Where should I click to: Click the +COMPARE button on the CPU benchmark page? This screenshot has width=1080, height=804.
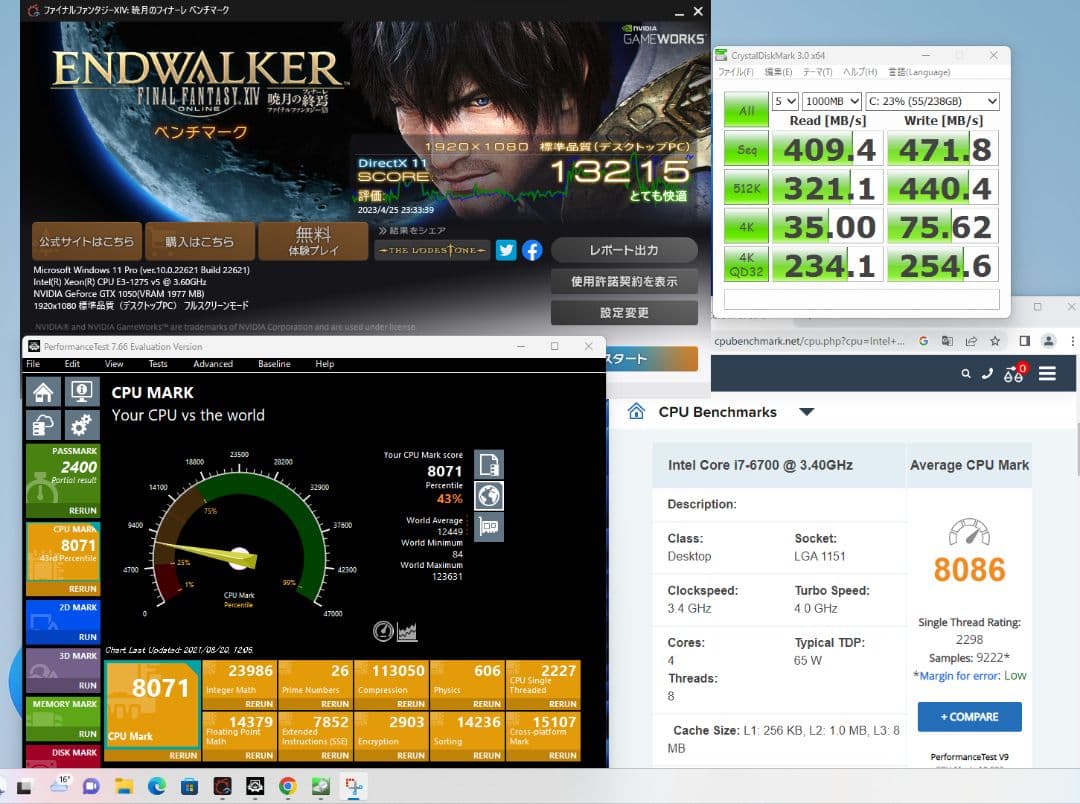tap(968, 716)
